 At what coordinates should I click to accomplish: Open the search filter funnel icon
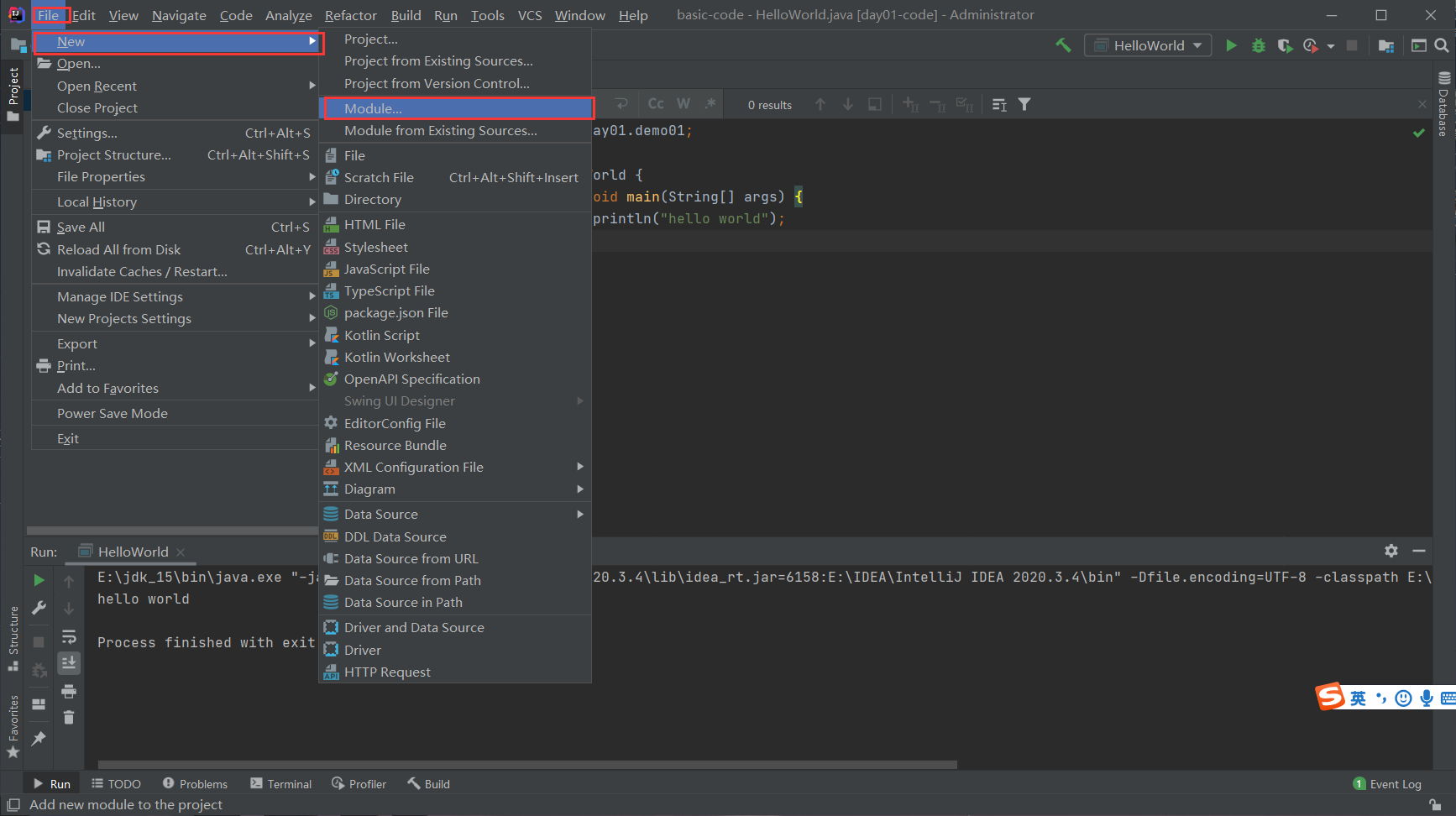[x=1024, y=104]
